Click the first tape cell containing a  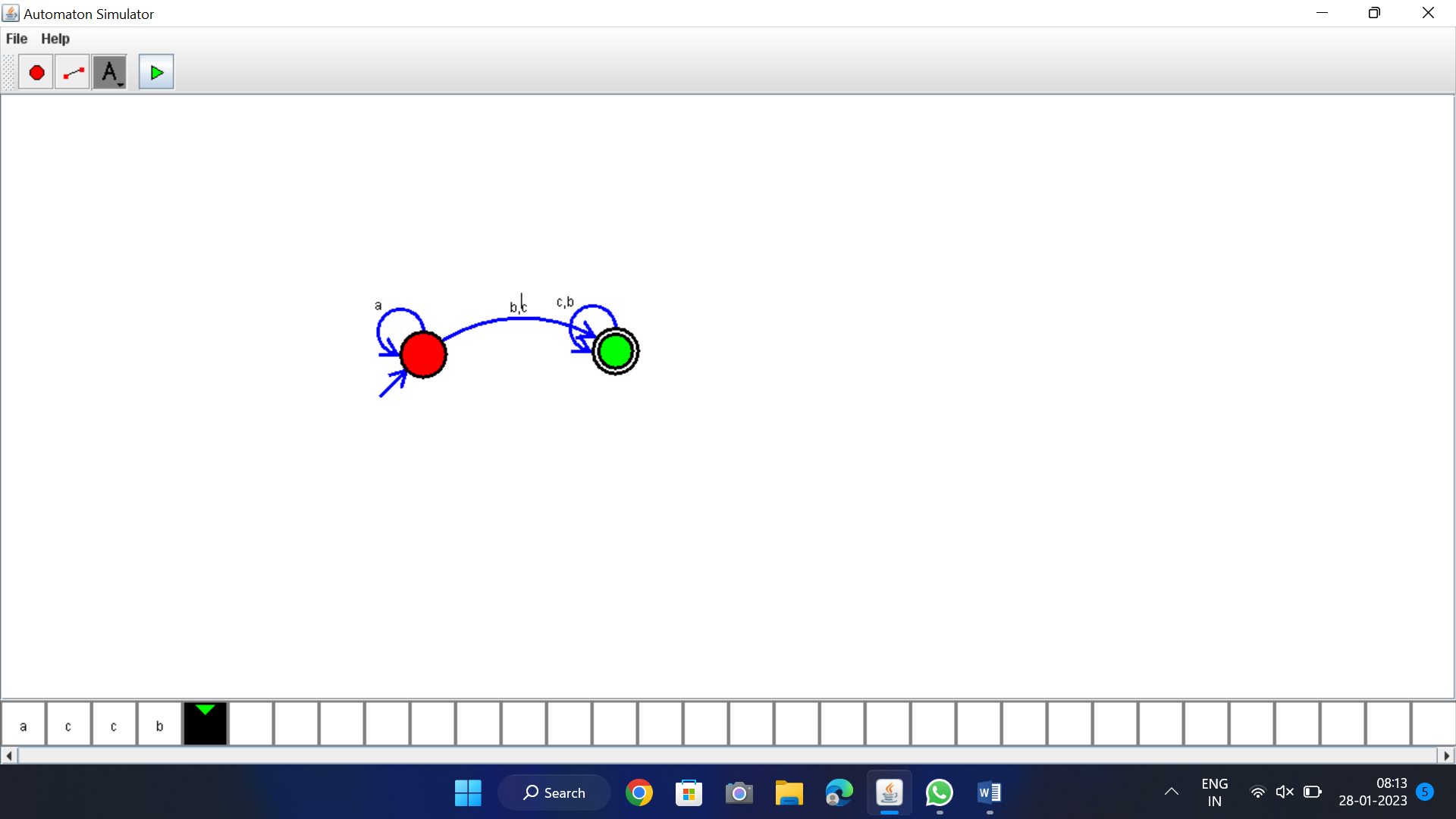(x=24, y=726)
